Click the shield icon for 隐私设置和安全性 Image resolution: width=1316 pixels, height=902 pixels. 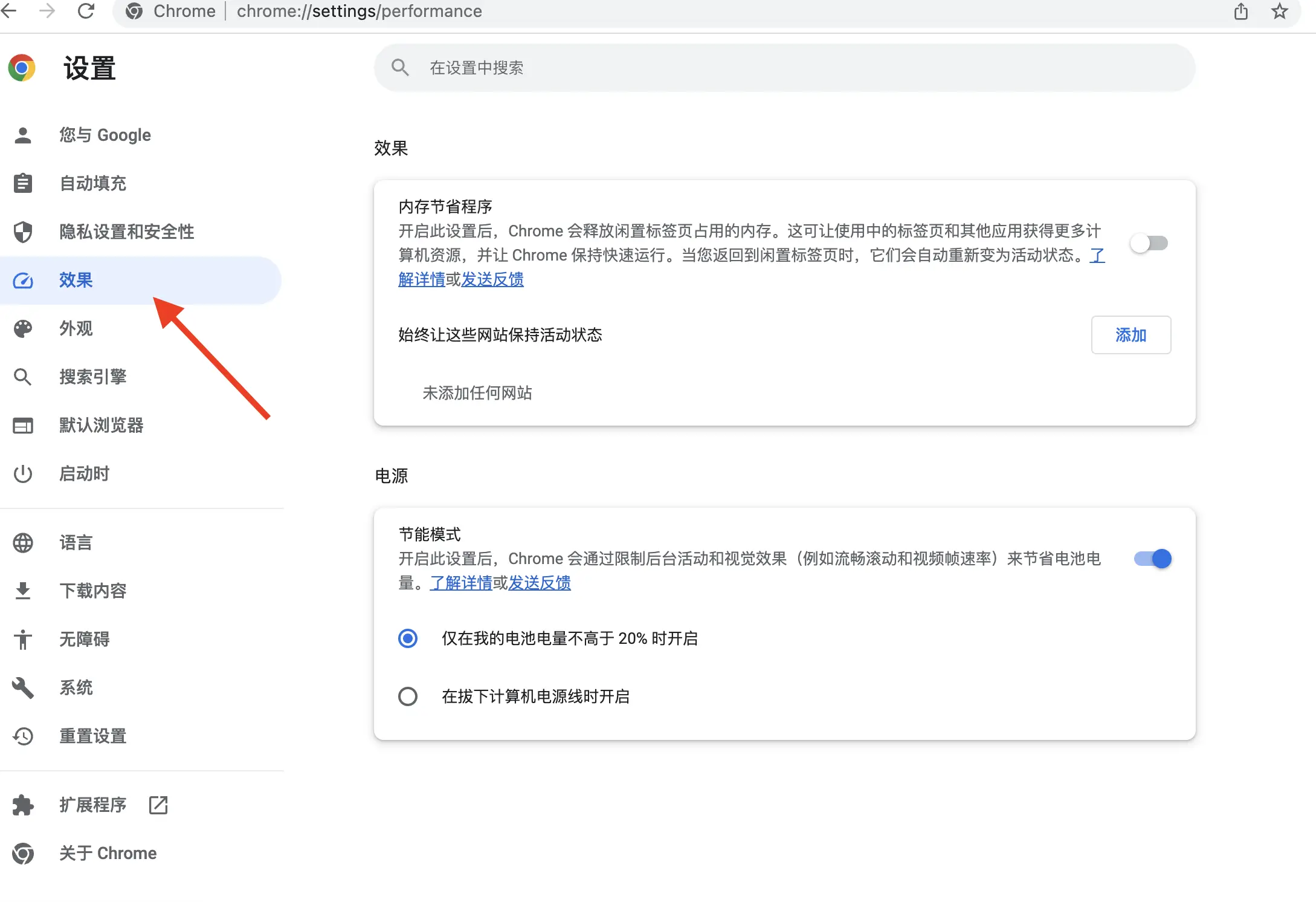pyautogui.click(x=23, y=232)
